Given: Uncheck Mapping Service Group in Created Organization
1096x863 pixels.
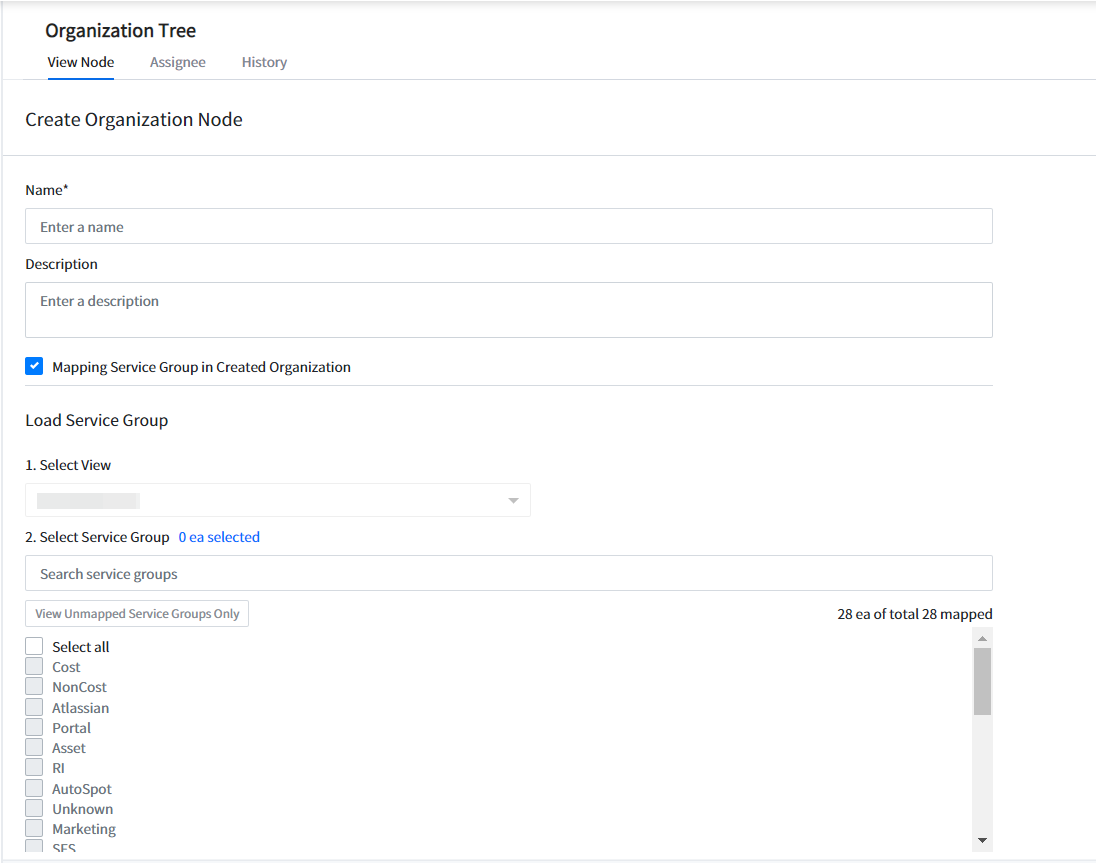Looking at the screenshot, I should point(34,367).
